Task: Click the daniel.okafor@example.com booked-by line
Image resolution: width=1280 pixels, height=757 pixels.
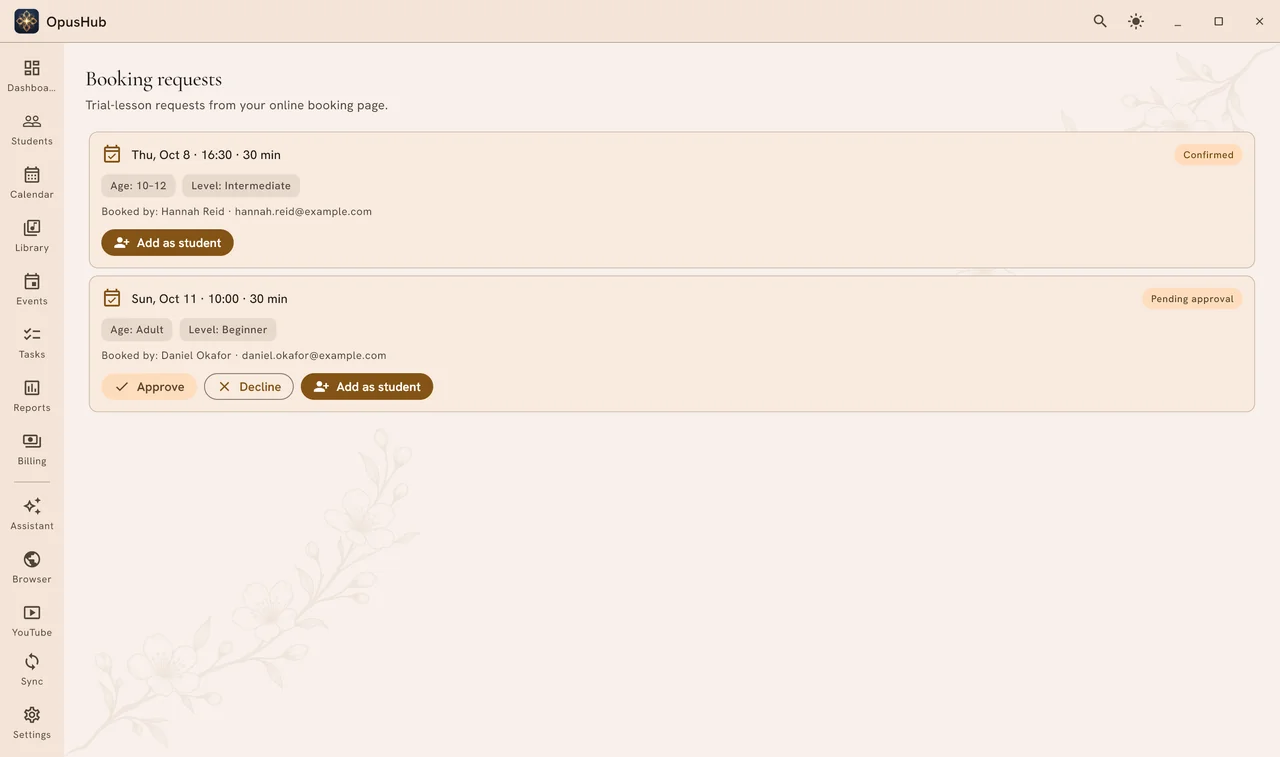Action: (244, 356)
